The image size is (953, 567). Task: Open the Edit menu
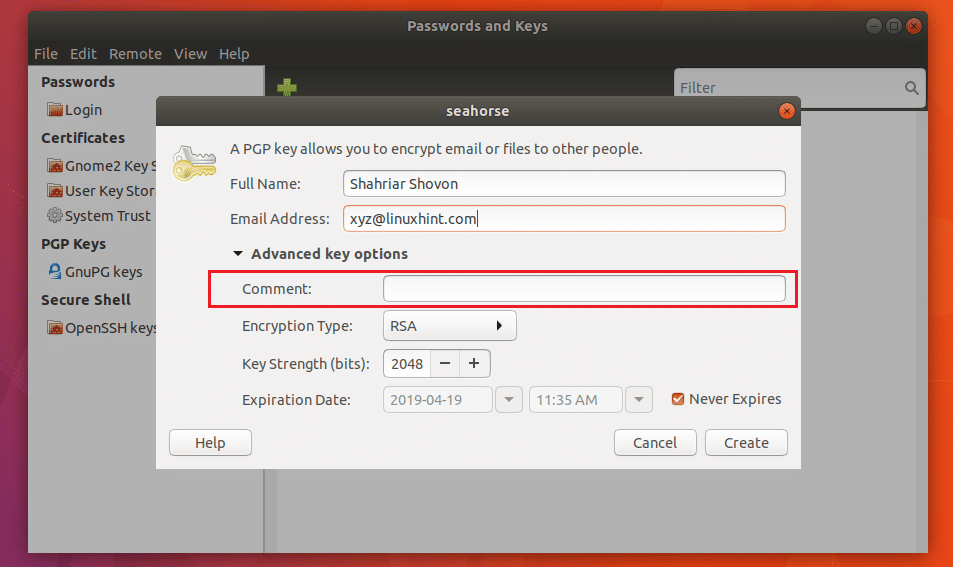tap(83, 54)
